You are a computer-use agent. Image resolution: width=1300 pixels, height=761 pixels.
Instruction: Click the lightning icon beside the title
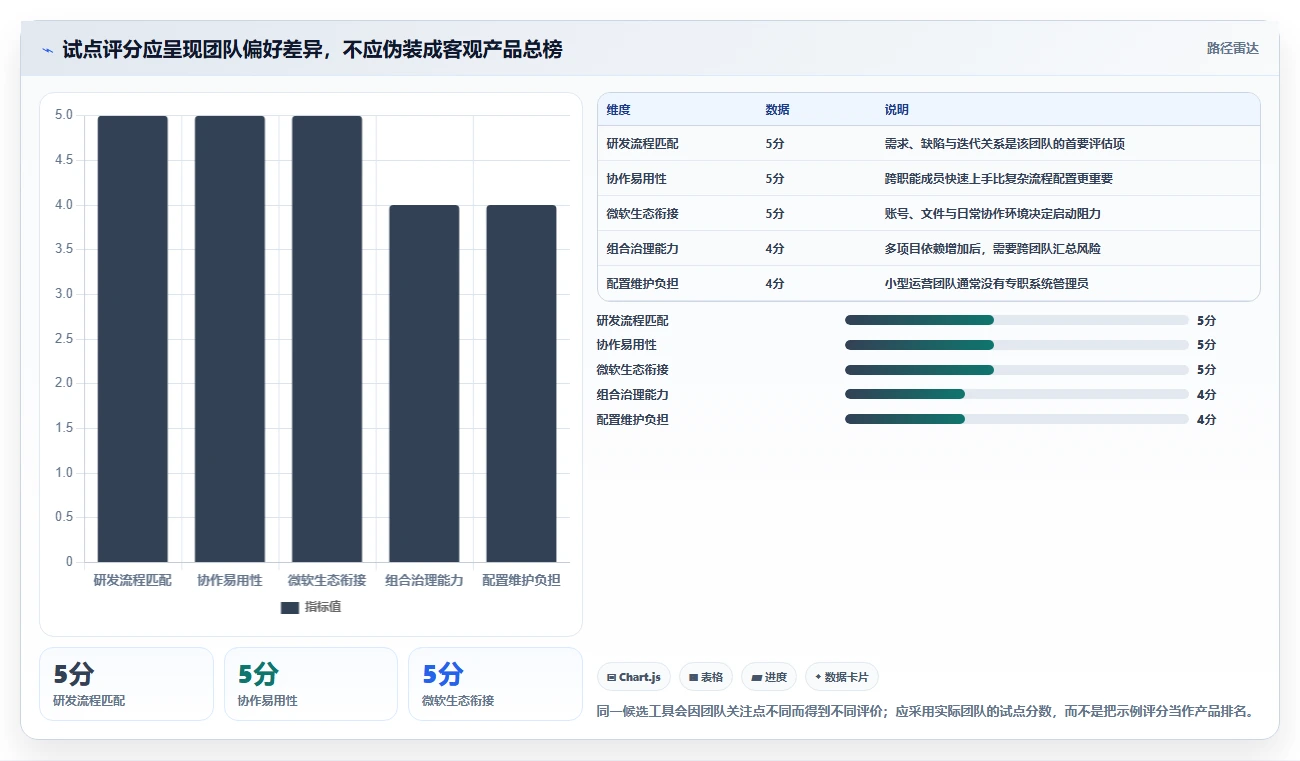click(x=47, y=50)
